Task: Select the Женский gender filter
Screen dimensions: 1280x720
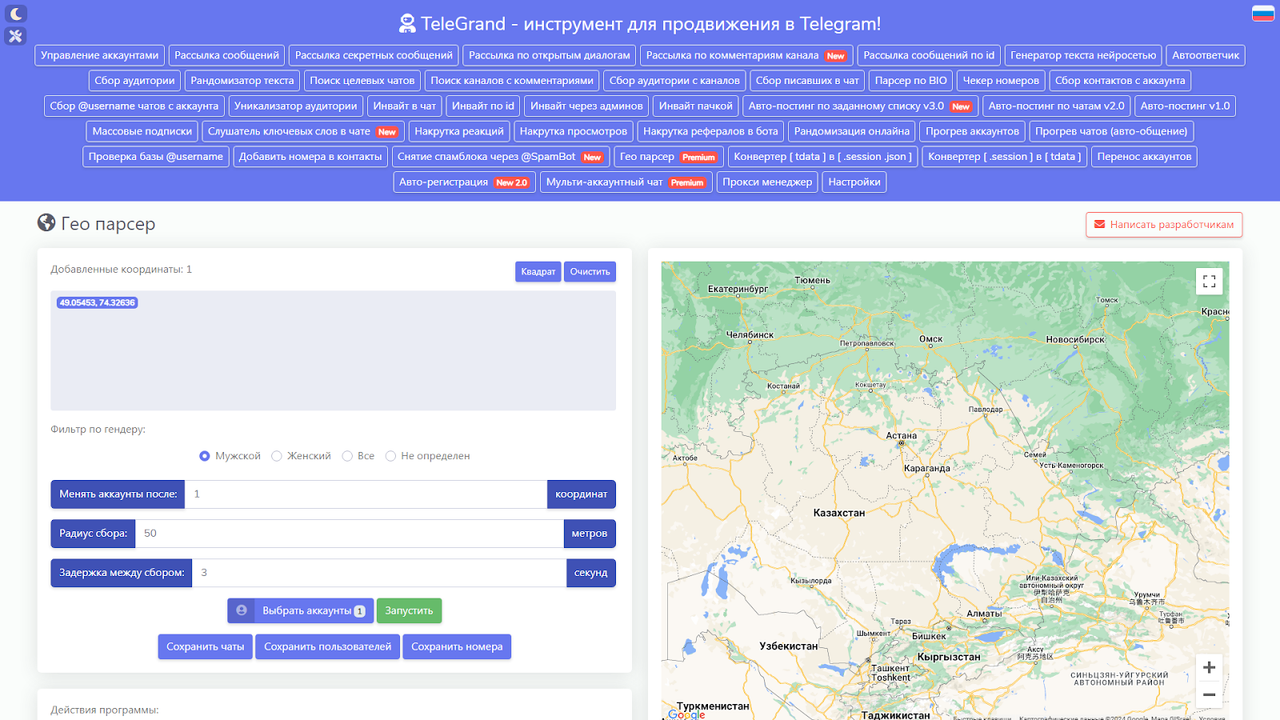Action: [277, 455]
